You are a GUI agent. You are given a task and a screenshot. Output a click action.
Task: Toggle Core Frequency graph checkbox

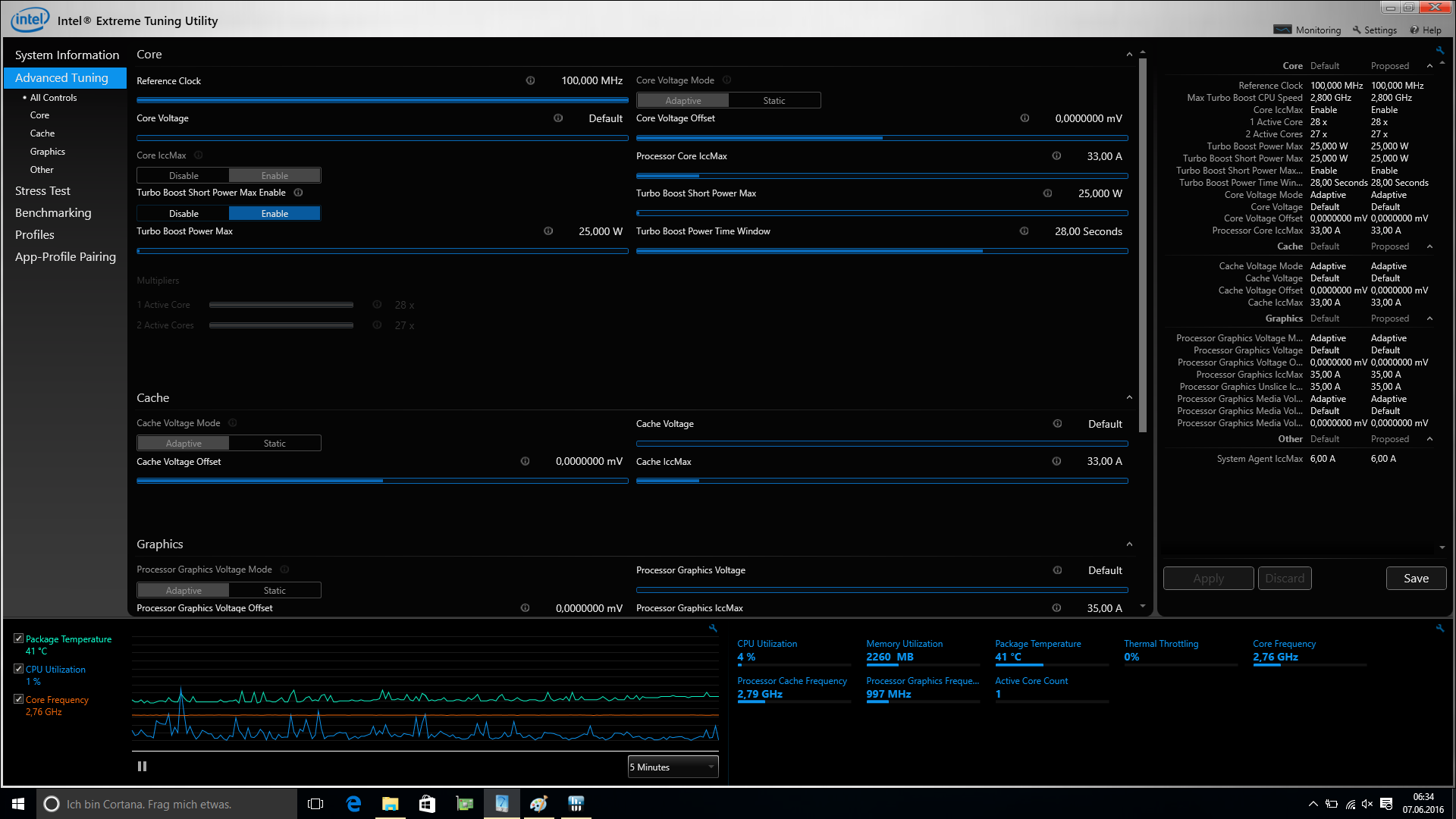[x=18, y=699]
